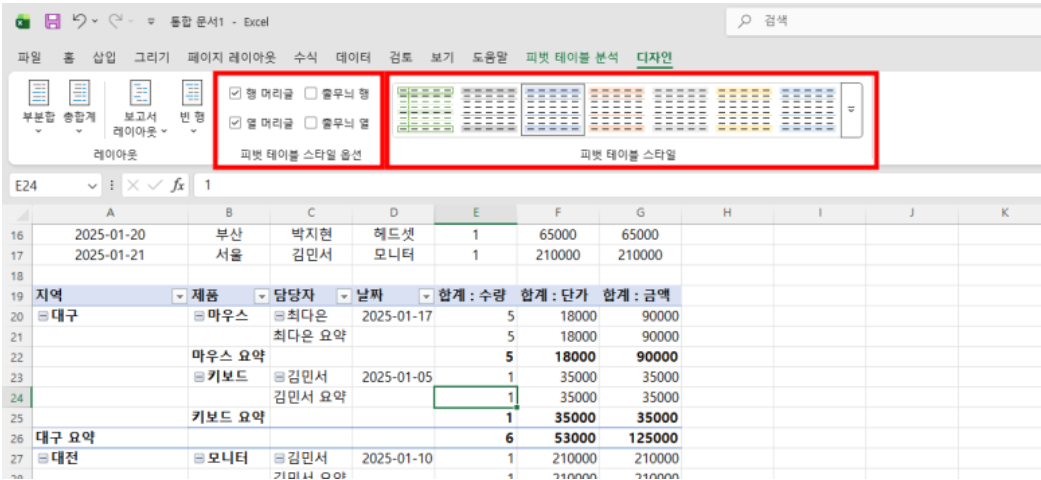Toggle the 열 머리글 checkbox
The height and width of the screenshot is (480, 1041).
coord(235,123)
